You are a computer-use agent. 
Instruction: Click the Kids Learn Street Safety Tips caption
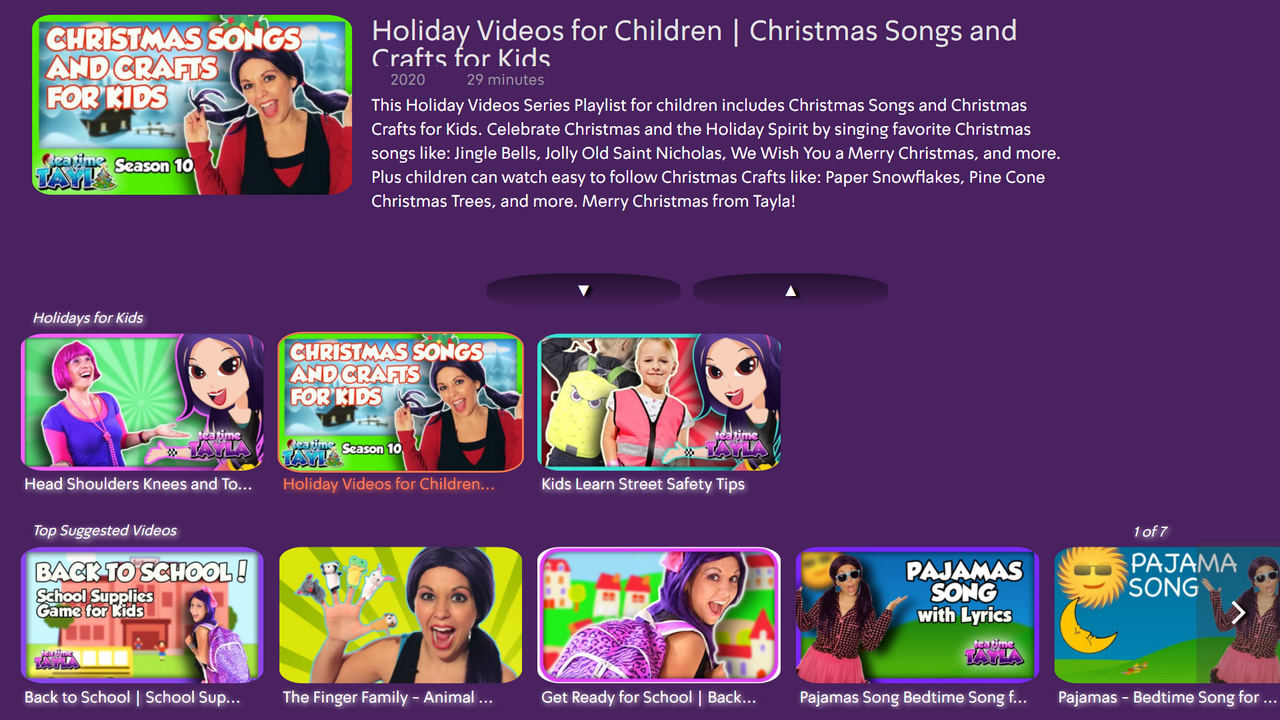coord(643,484)
